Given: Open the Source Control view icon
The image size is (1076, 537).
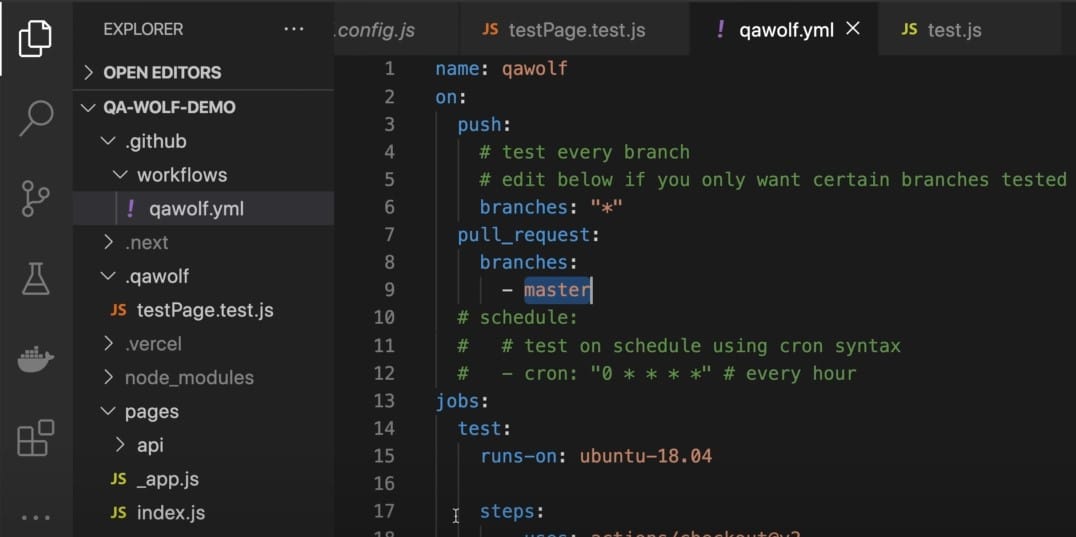Looking at the screenshot, I should coord(36,199).
